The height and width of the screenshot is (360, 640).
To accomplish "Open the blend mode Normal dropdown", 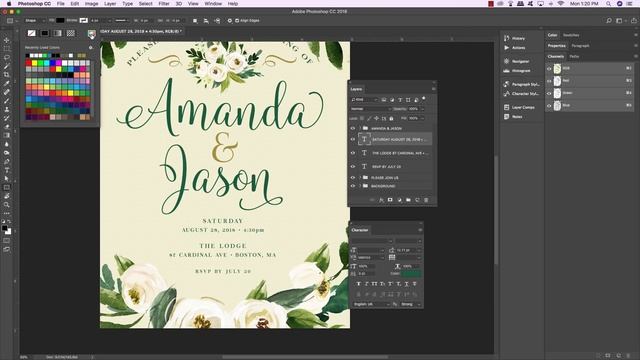I will point(371,109).
